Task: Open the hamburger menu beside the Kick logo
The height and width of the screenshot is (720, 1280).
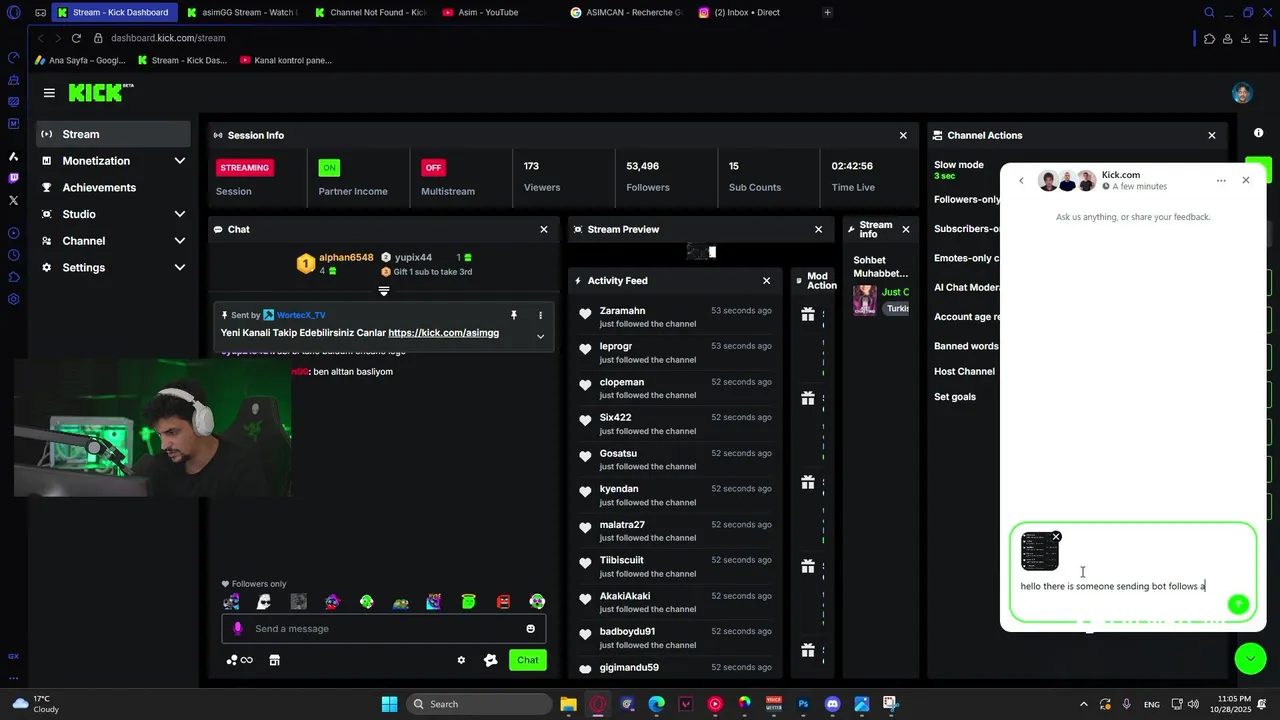Action: point(49,93)
